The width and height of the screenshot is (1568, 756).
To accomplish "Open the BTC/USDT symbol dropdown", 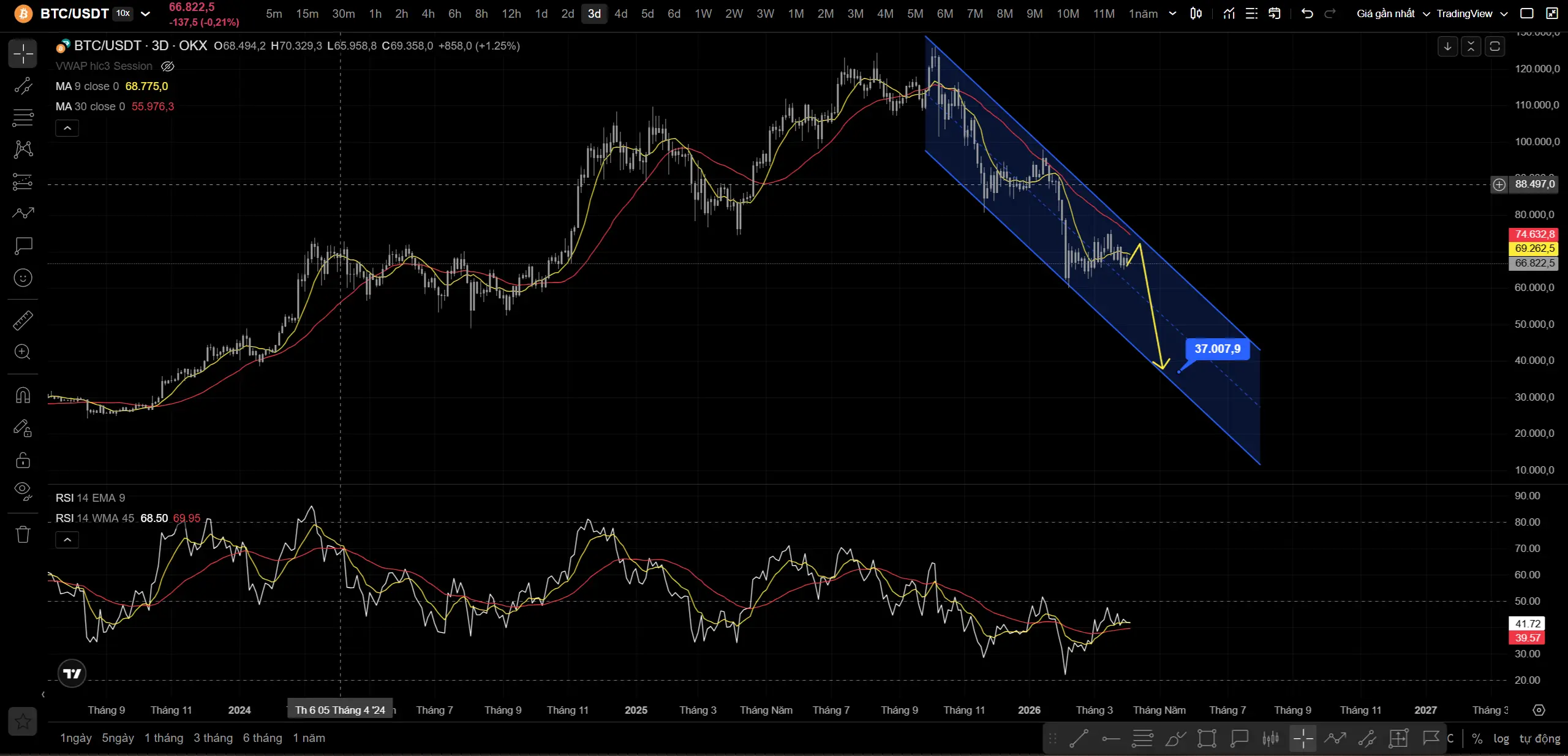I will (x=145, y=13).
